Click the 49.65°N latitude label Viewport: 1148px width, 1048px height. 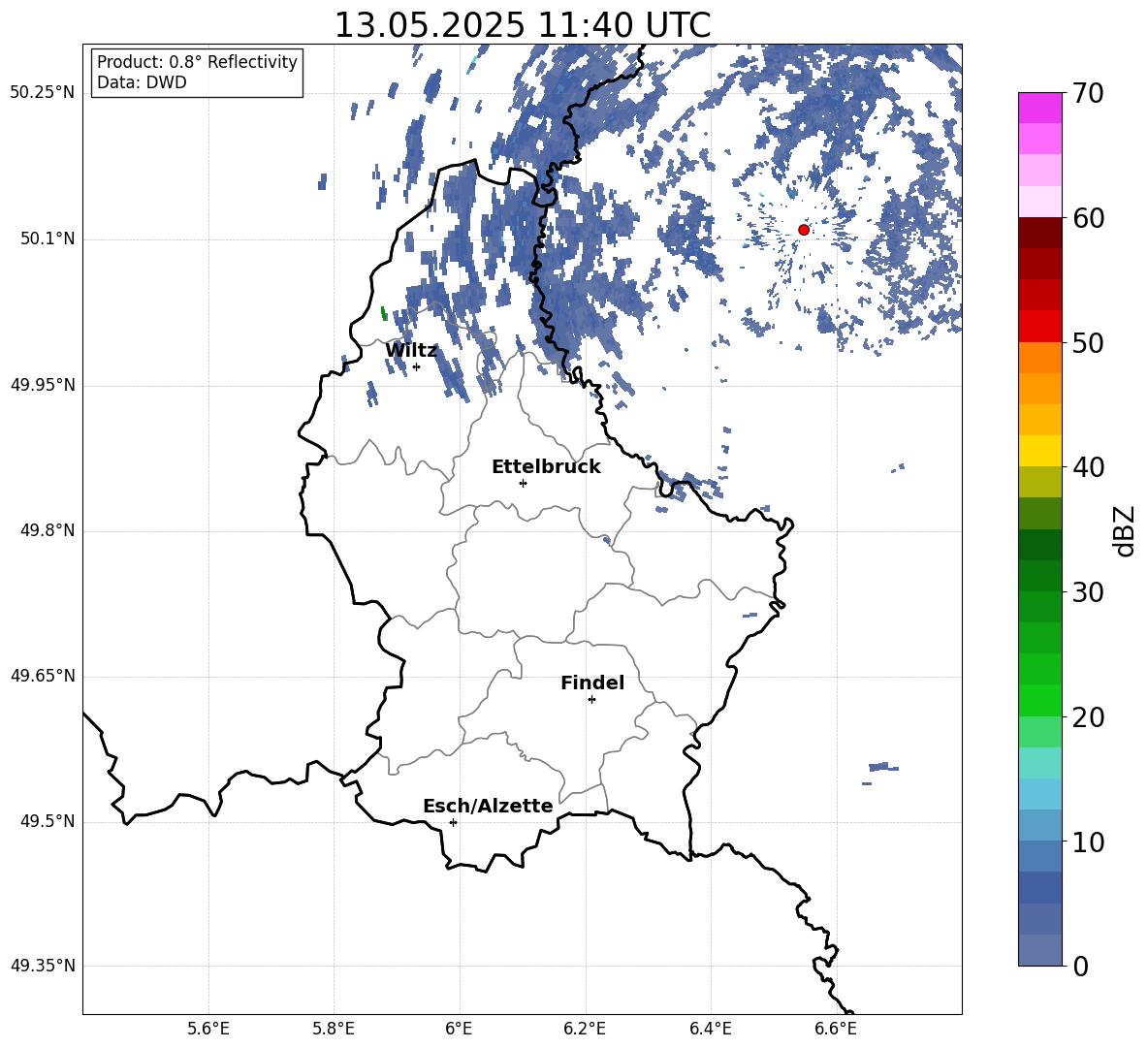[x=43, y=676]
